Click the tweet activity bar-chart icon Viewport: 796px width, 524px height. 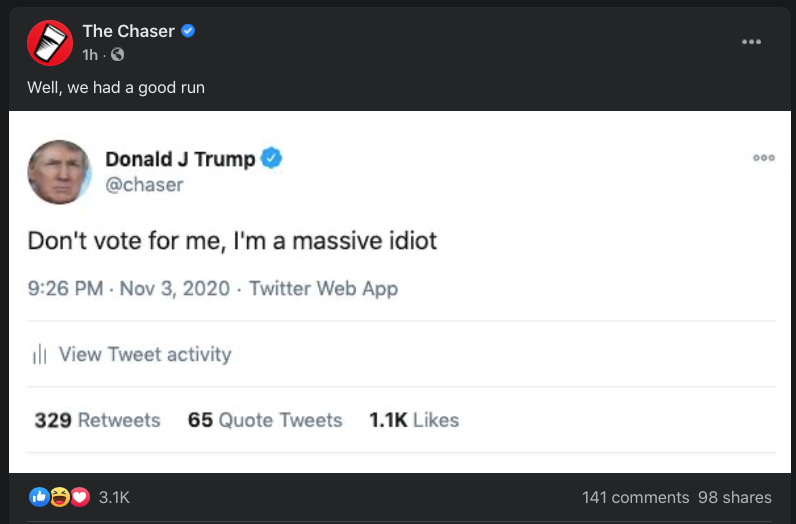click(40, 354)
